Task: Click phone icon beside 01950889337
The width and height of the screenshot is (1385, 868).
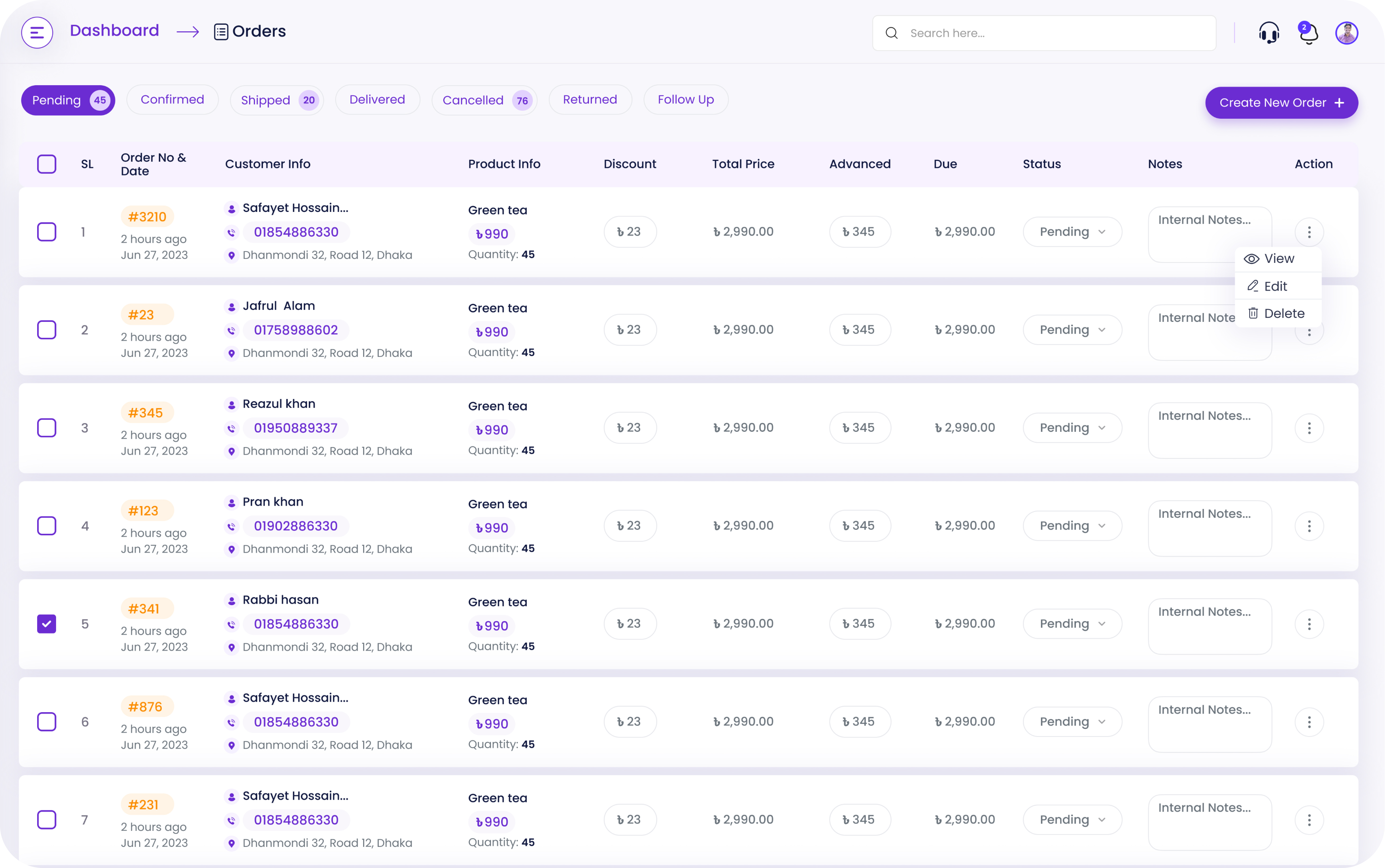Action: tap(231, 428)
